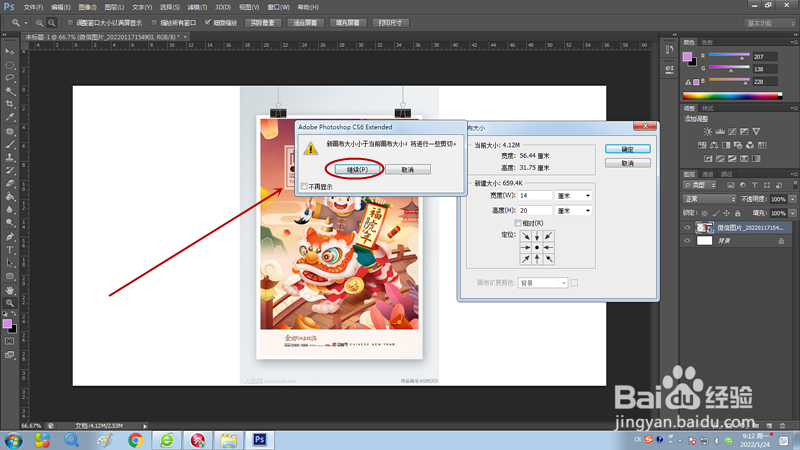Viewport: 800px width, 450px height.
Task: Click the center anchor point in 定位 grid
Action: (x=537, y=247)
